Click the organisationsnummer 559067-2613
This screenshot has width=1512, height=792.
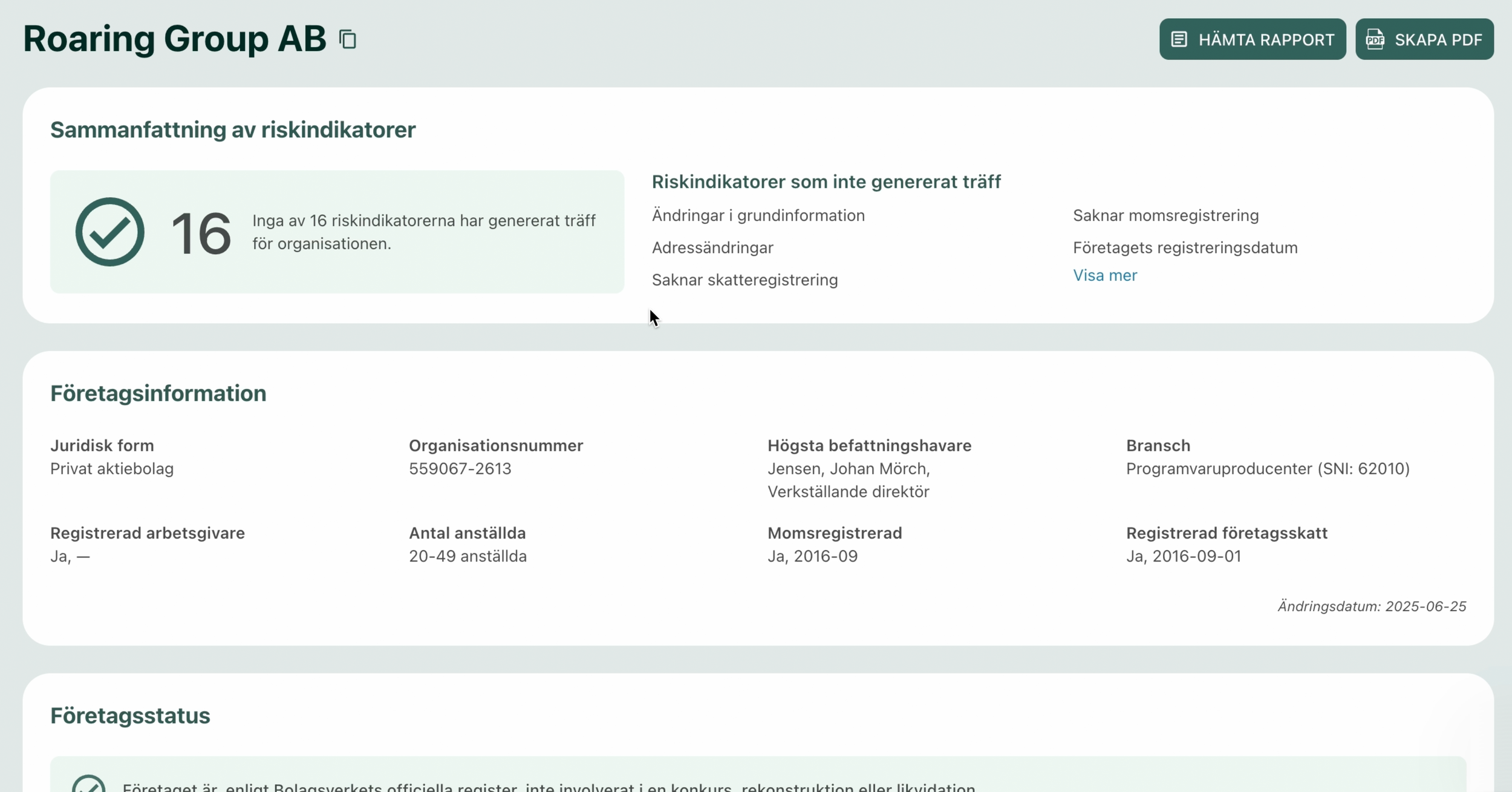460,468
